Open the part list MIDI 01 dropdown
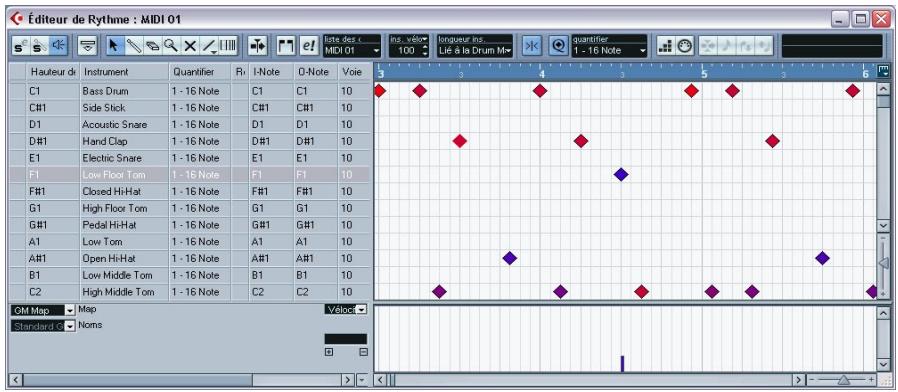The height and width of the screenshot is (392, 898). (x=352, y=50)
